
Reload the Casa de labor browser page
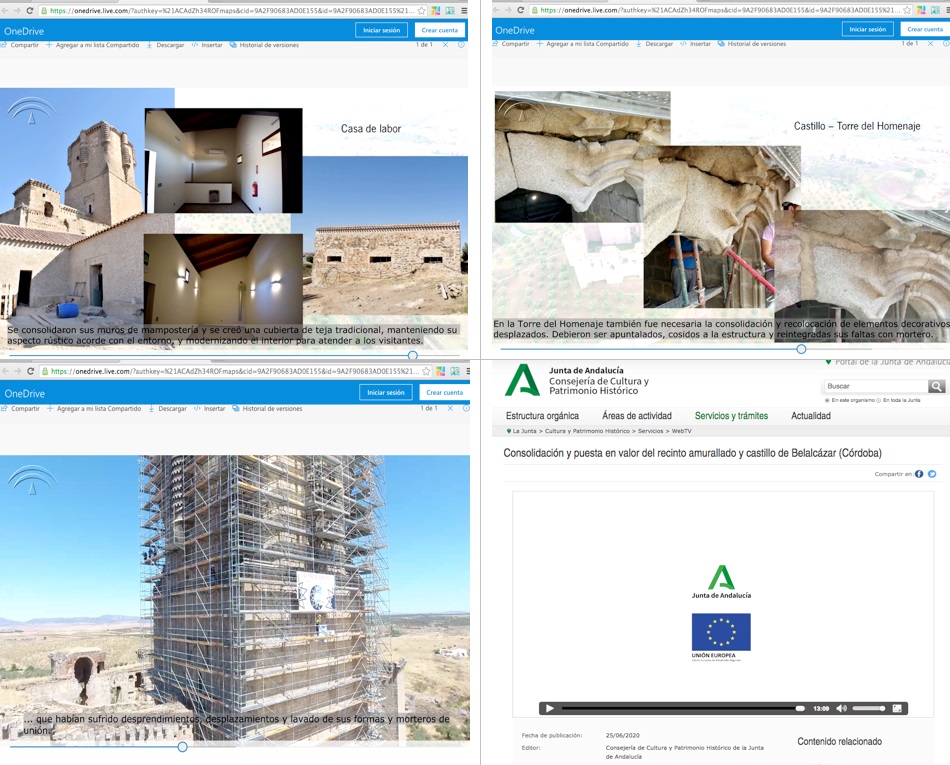coord(29,11)
